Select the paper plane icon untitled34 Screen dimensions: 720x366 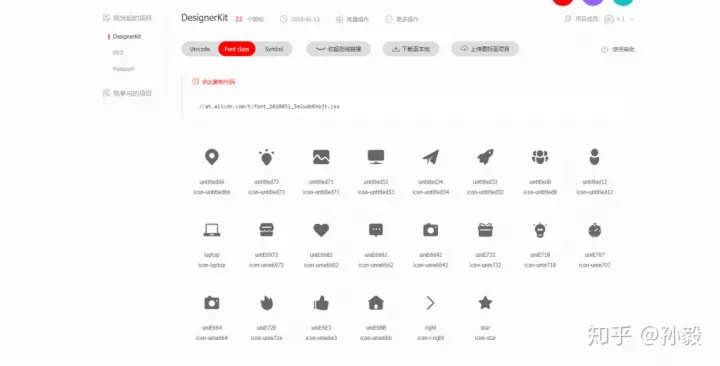point(431,157)
